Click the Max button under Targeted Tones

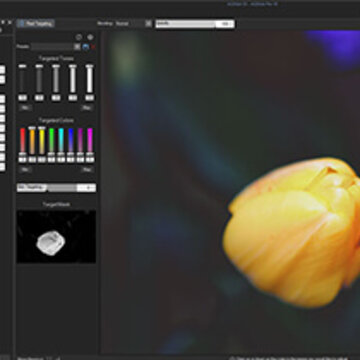(x=87, y=108)
